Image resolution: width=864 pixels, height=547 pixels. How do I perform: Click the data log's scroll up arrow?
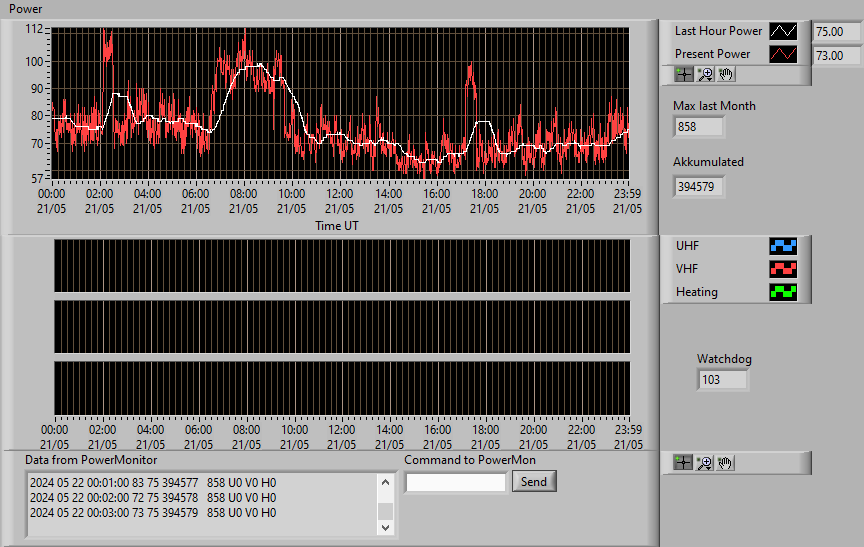click(x=386, y=483)
